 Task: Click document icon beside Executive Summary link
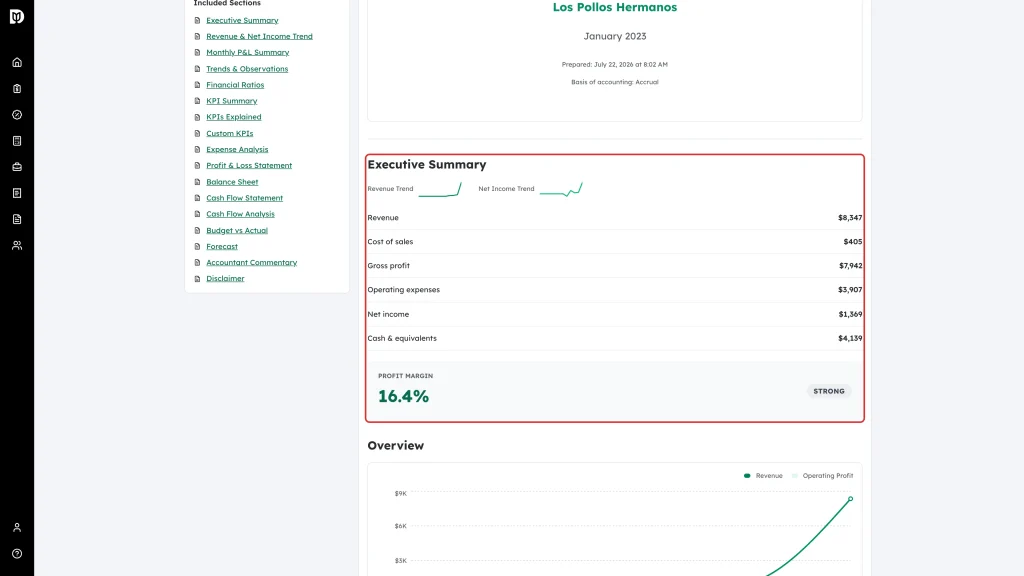click(x=197, y=20)
